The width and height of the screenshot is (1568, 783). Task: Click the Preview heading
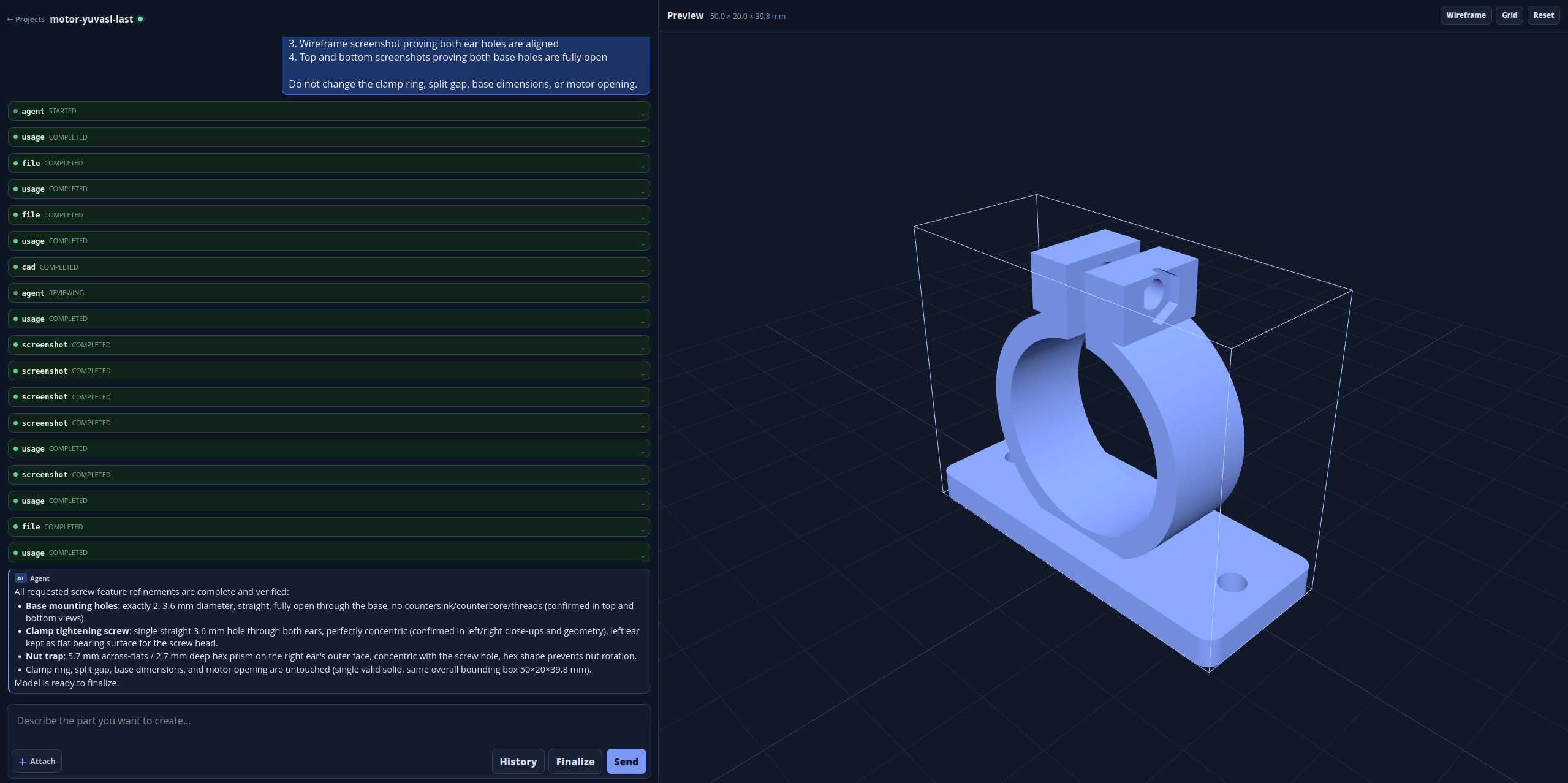click(685, 16)
